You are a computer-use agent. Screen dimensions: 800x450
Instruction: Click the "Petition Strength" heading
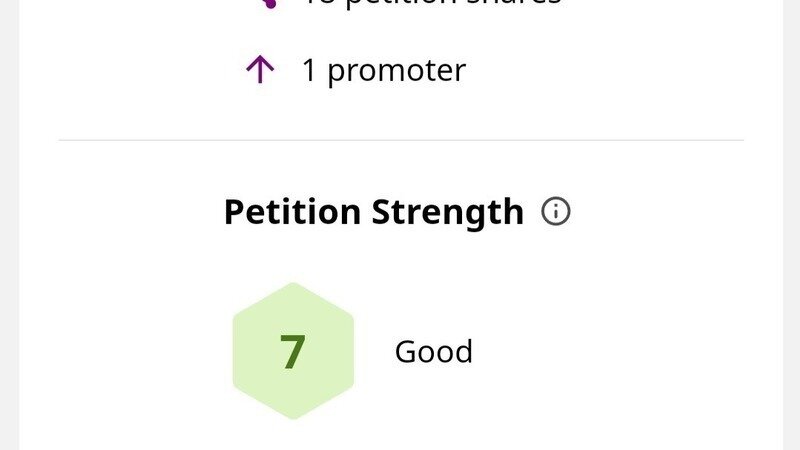click(x=373, y=212)
